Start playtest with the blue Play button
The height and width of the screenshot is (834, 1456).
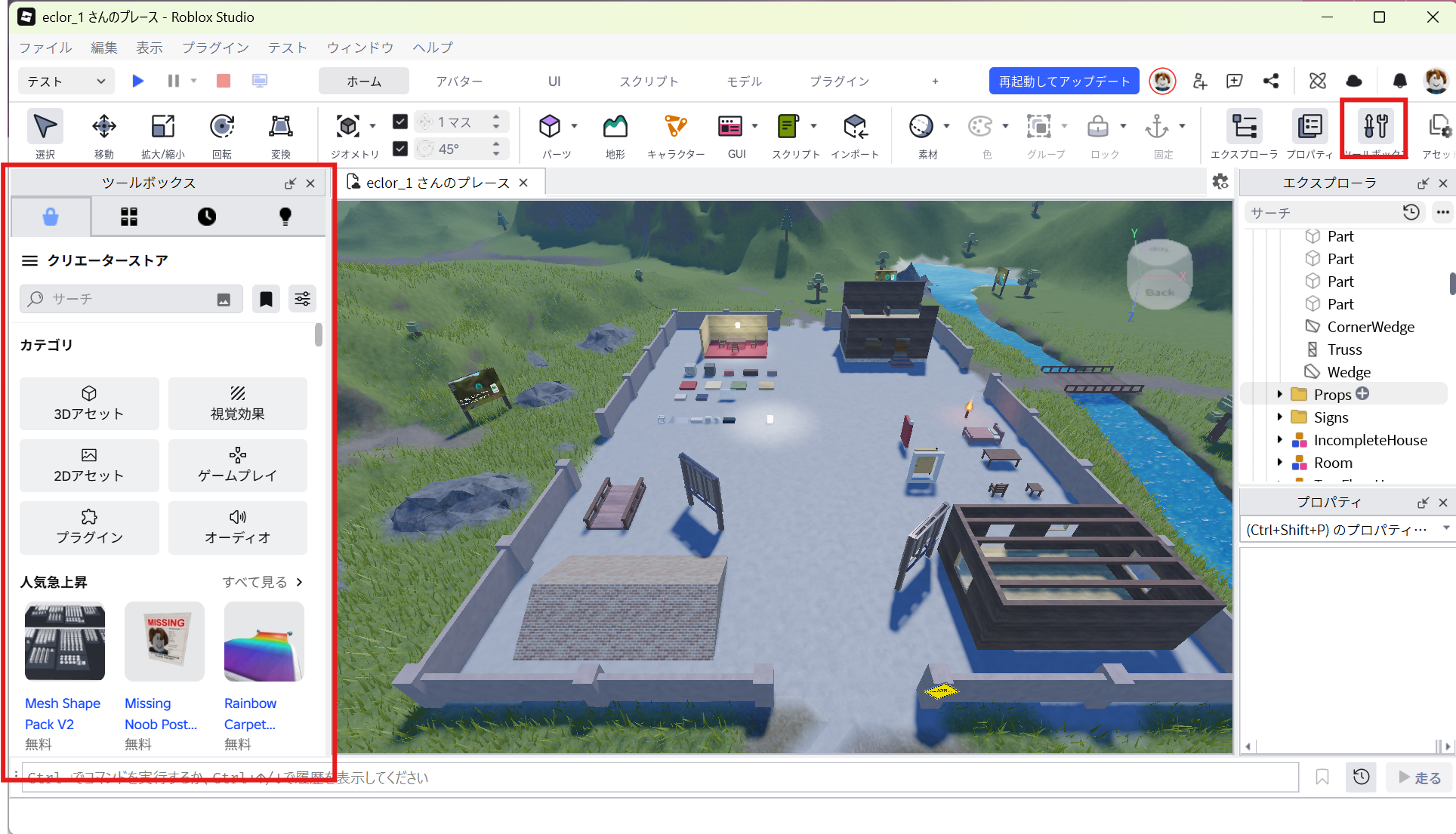(137, 81)
